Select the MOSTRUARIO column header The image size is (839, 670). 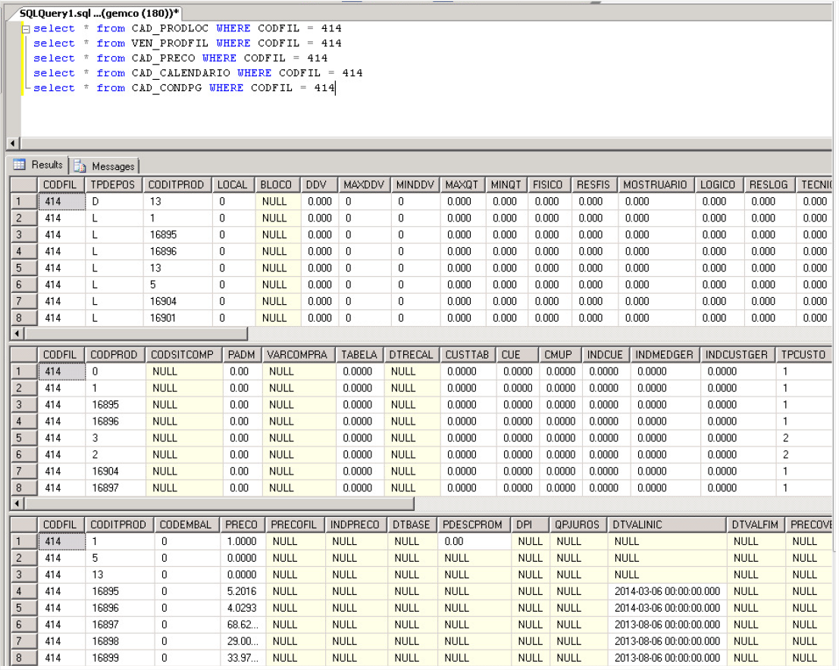tap(655, 185)
